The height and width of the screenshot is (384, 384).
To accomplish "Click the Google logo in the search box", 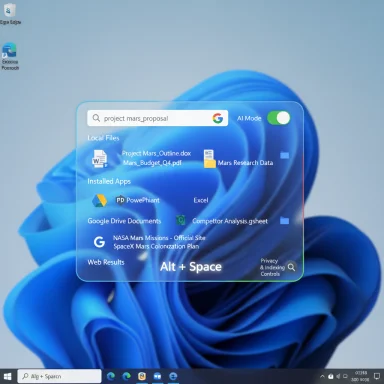I will (218, 118).
